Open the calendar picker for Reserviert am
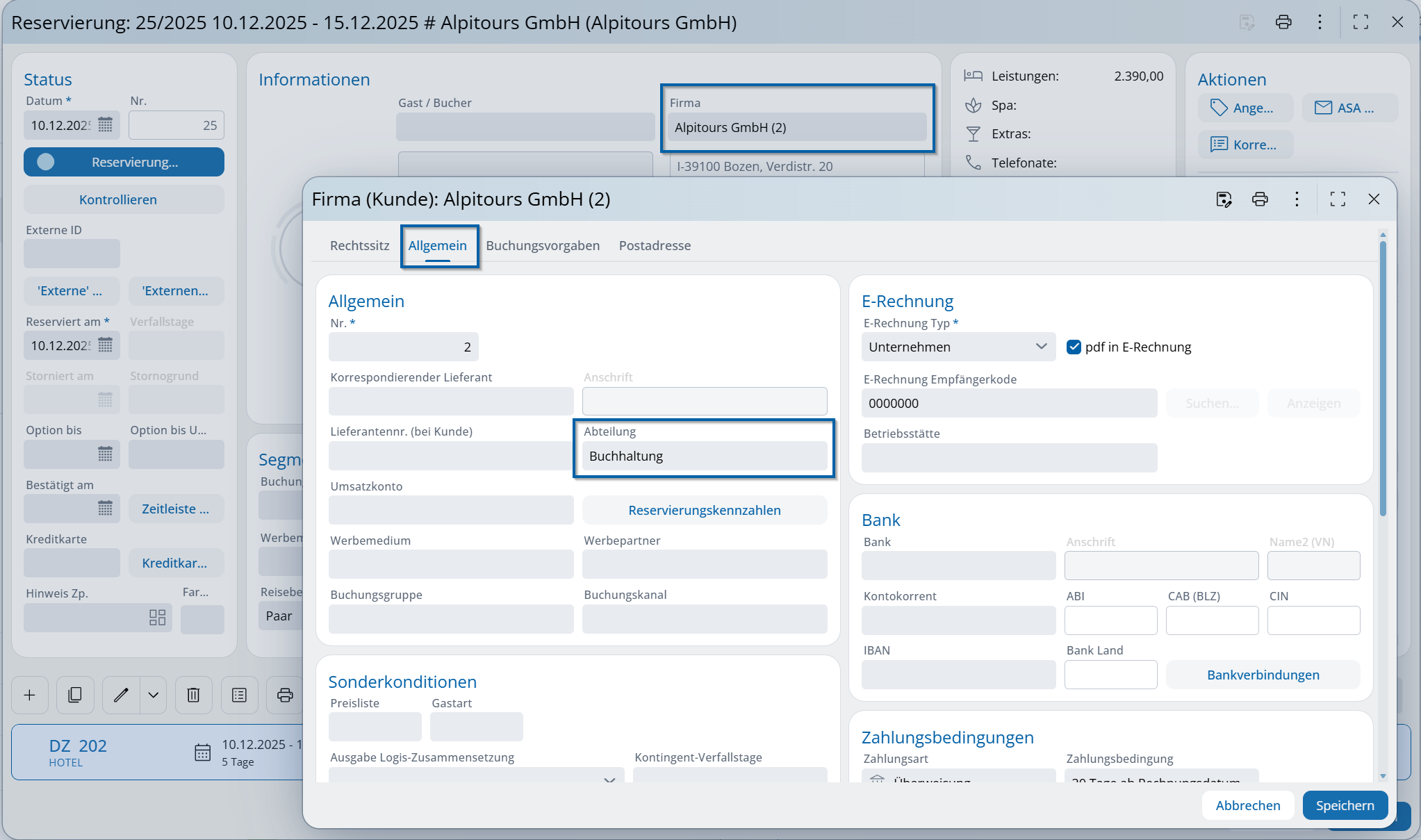 pyautogui.click(x=106, y=345)
